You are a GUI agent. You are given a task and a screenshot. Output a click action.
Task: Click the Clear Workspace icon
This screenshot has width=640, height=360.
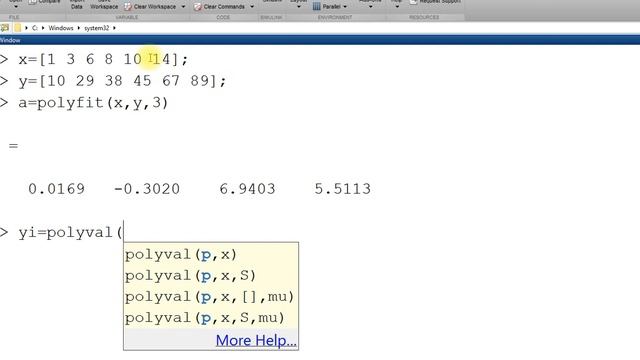point(128,7)
